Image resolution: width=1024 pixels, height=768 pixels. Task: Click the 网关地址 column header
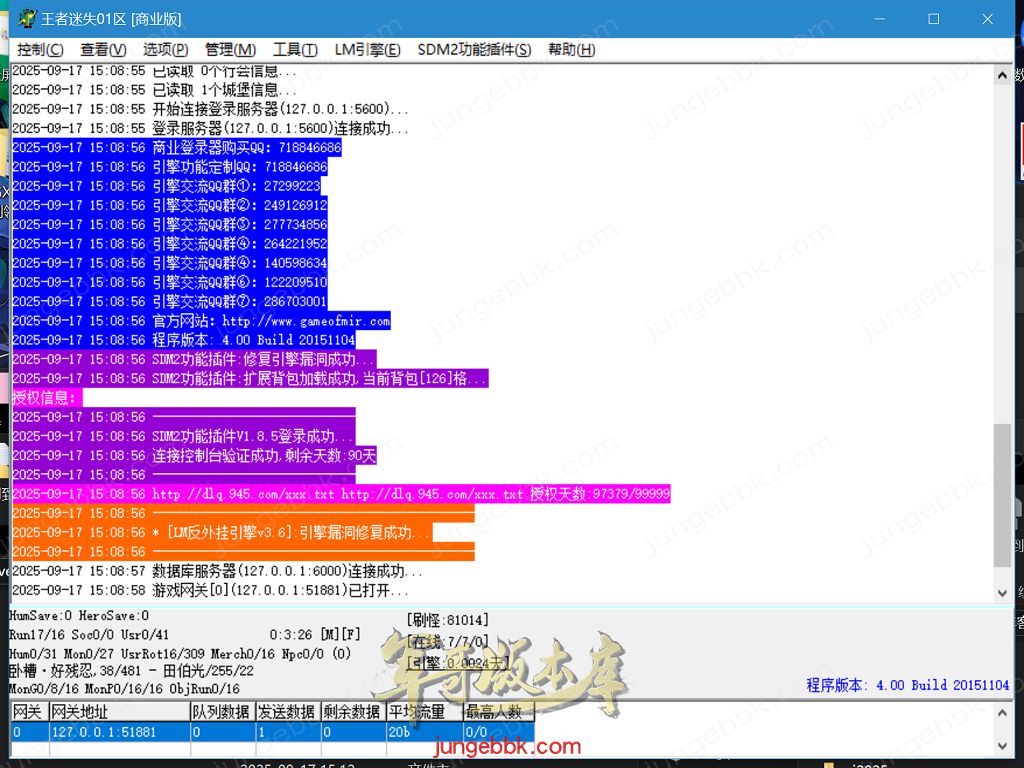tap(119, 712)
